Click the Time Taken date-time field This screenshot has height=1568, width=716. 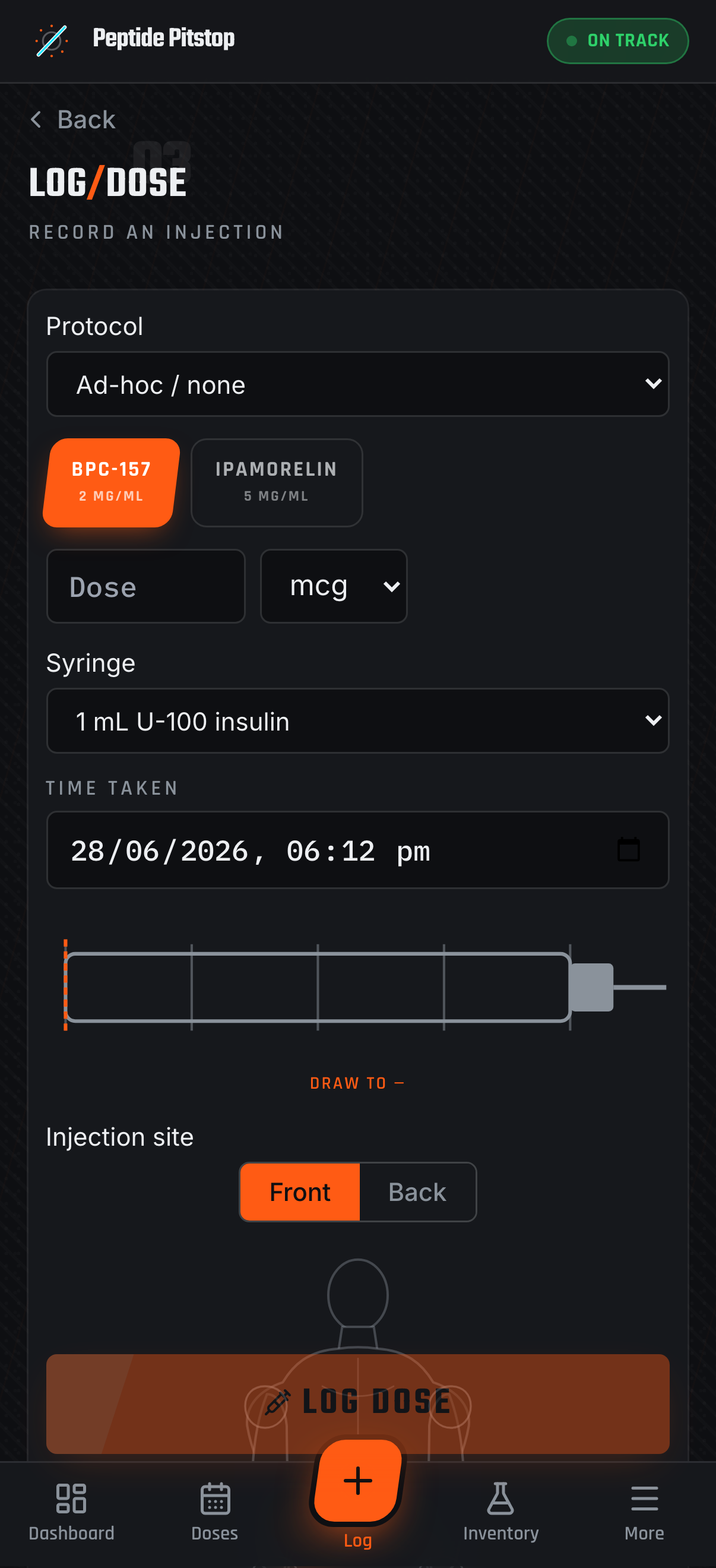click(357, 850)
